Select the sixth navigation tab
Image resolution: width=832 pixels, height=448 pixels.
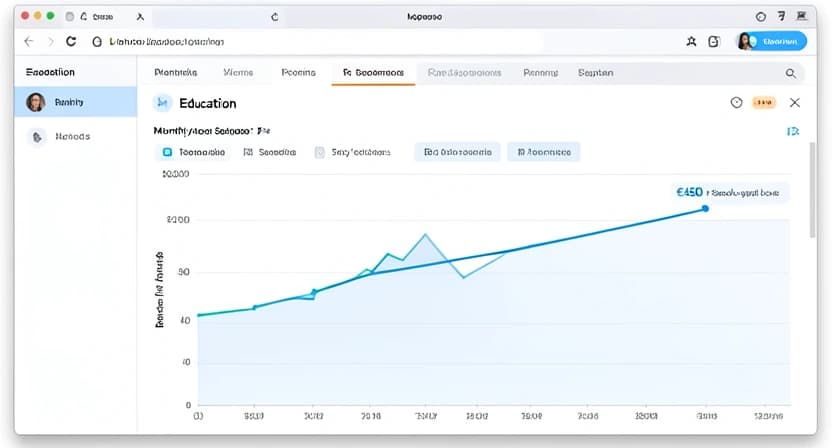(x=540, y=73)
